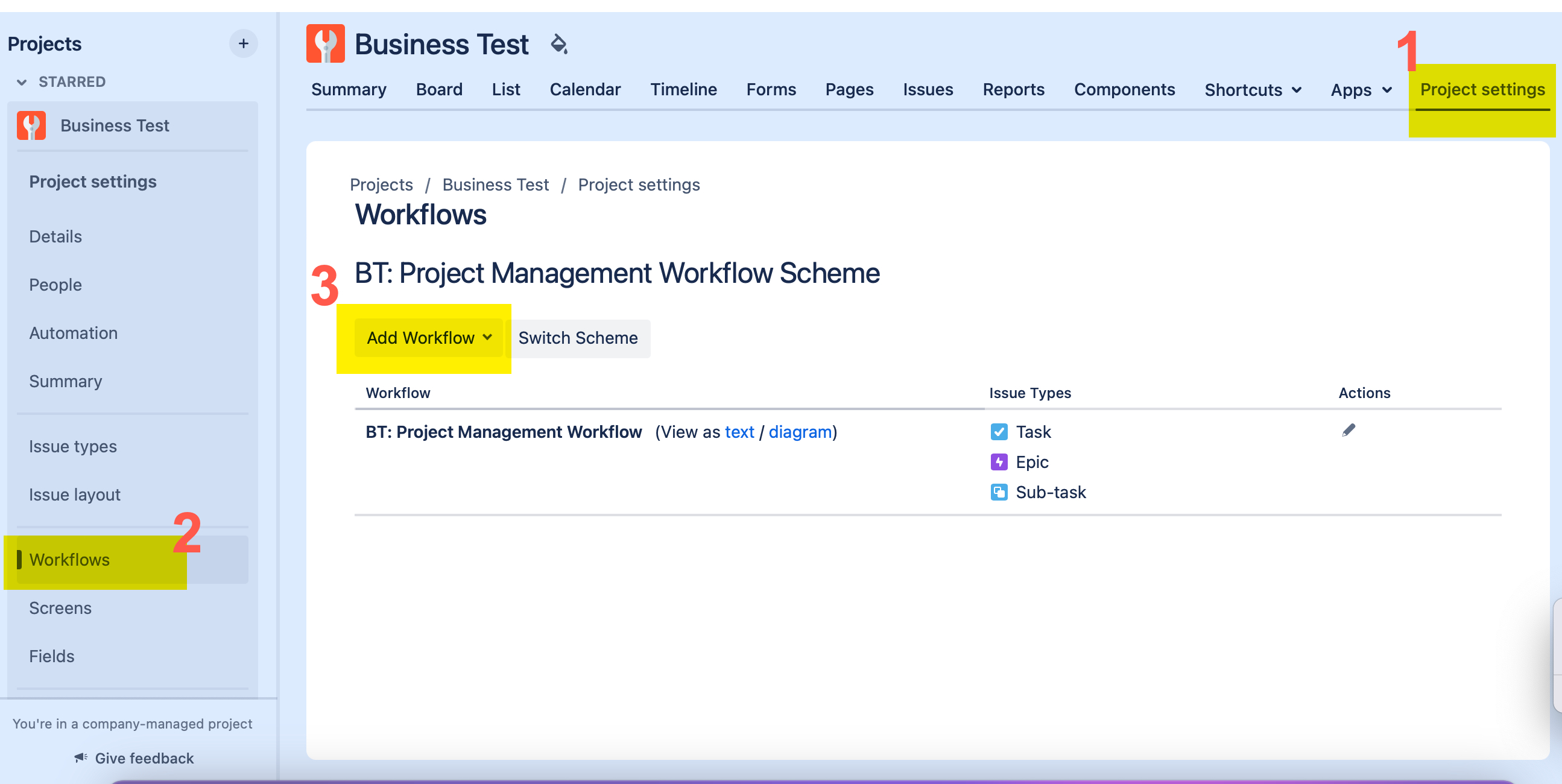Open the Timeline tab

tap(683, 89)
